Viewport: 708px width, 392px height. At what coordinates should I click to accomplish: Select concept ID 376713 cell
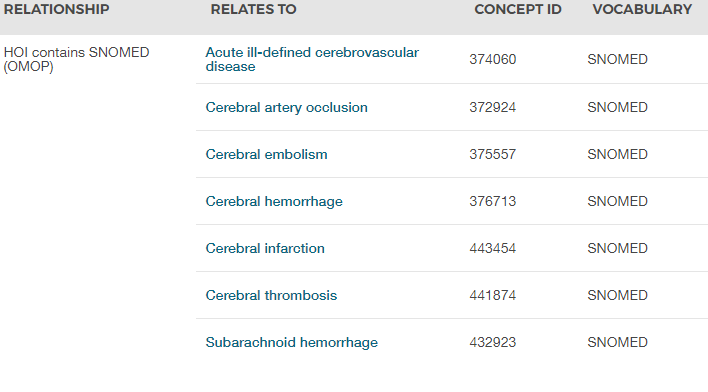[x=493, y=201]
